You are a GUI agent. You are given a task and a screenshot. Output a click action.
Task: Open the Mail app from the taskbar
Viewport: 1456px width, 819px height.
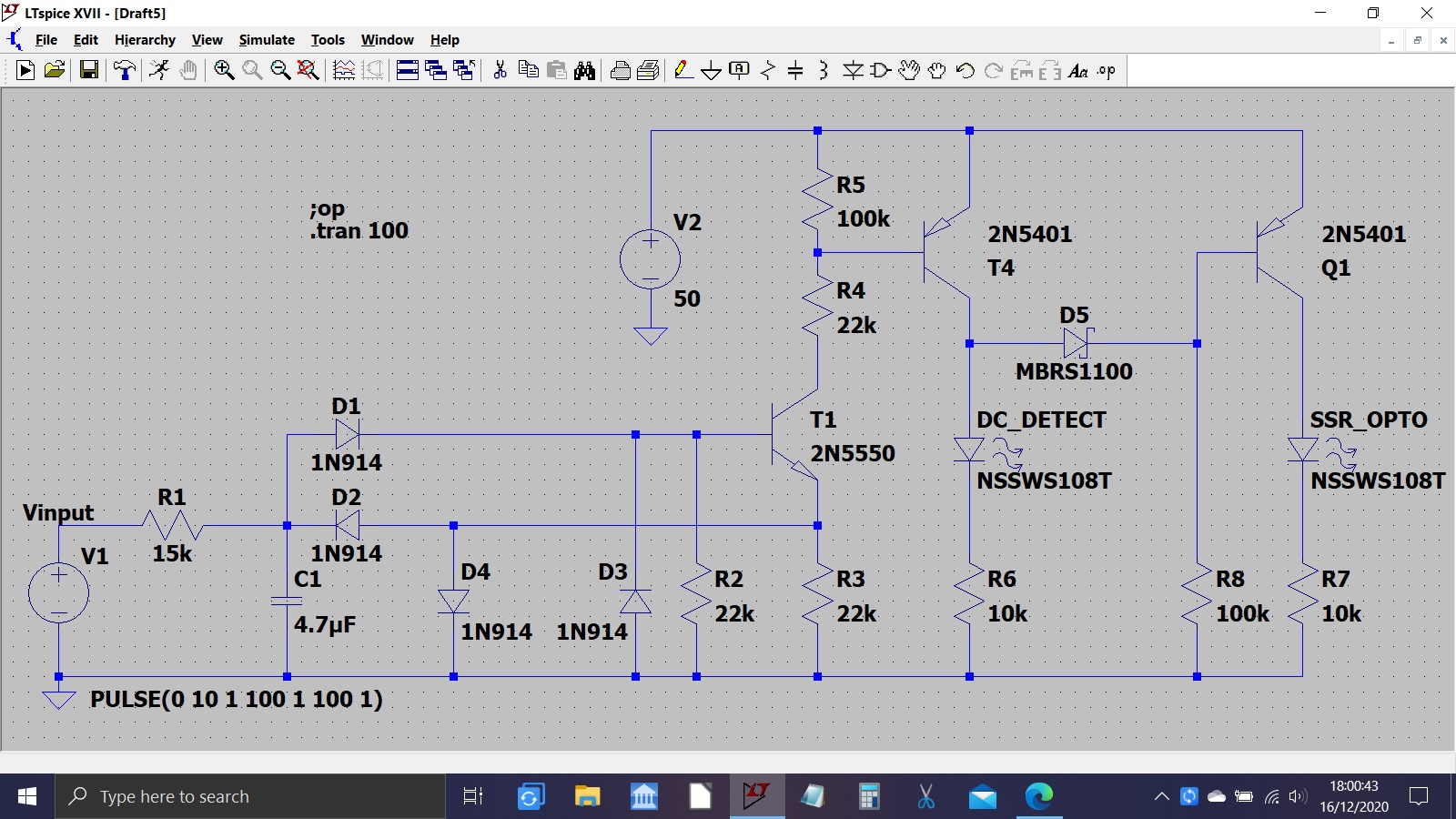[x=982, y=796]
